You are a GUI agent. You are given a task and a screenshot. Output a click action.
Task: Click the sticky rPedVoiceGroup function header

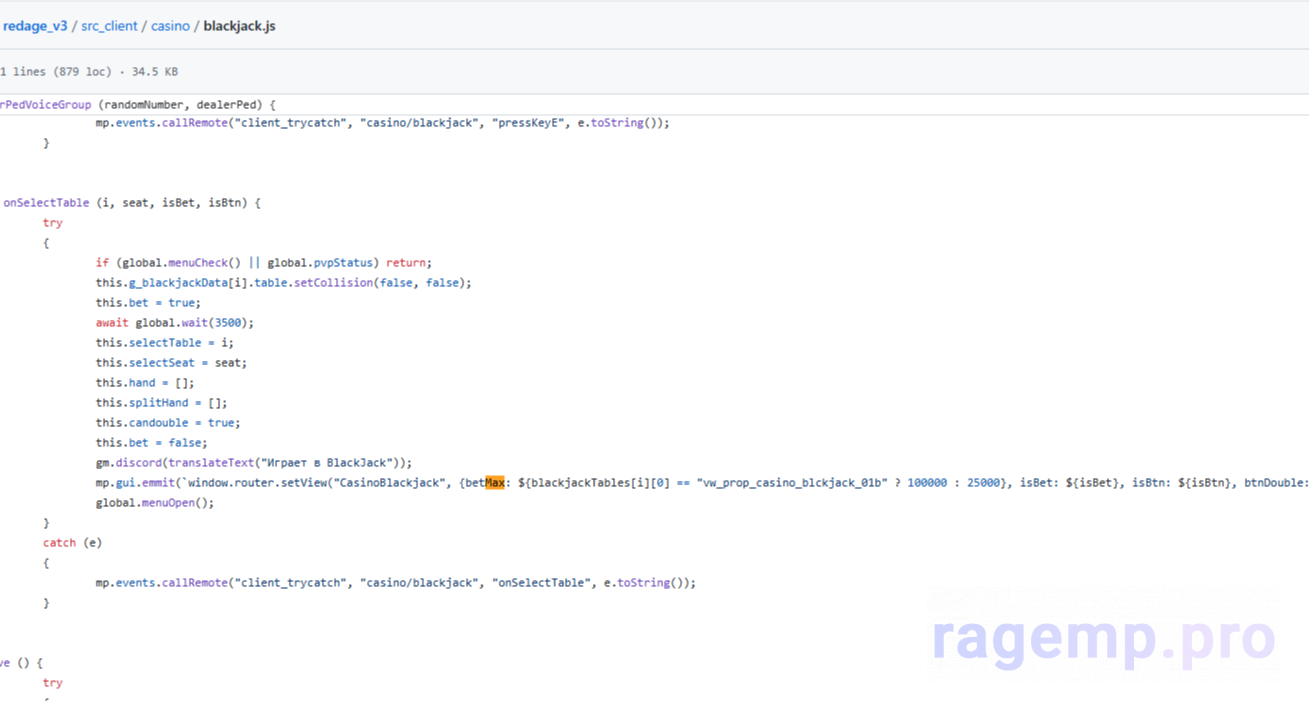pyautogui.click(x=46, y=104)
